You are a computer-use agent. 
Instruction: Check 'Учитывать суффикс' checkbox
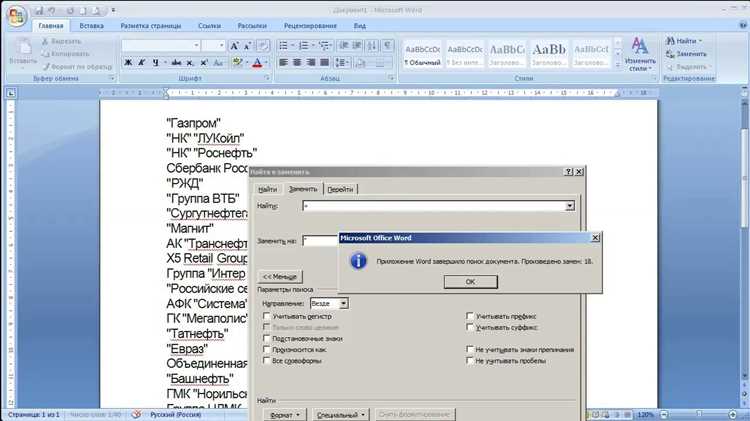click(x=470, y=327)
